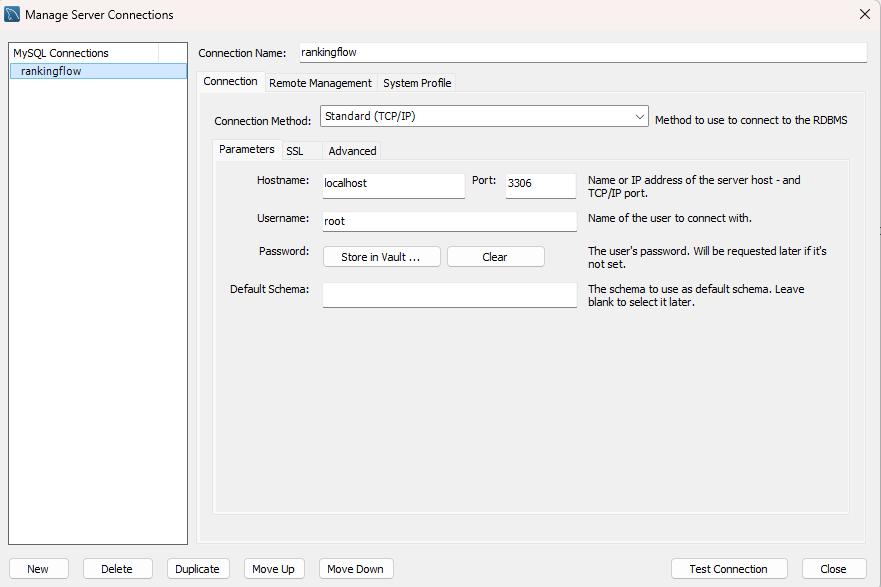The height and width of the screenshot is (587, 881).
Task: Click the 'Default Schema:' label
Action: (269, 289)
